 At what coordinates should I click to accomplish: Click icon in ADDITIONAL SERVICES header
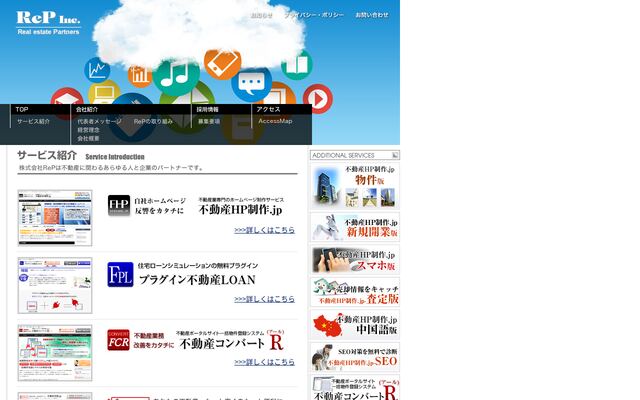coord(395,155)
